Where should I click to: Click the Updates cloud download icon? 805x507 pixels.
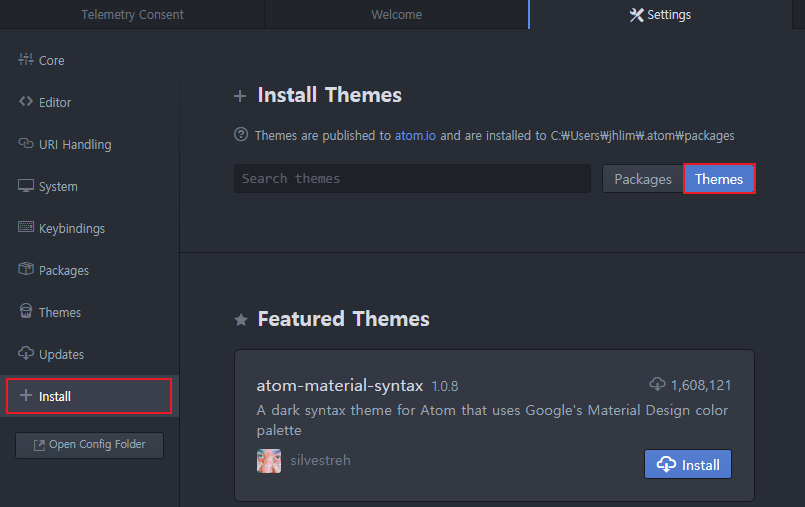(26, 353)
